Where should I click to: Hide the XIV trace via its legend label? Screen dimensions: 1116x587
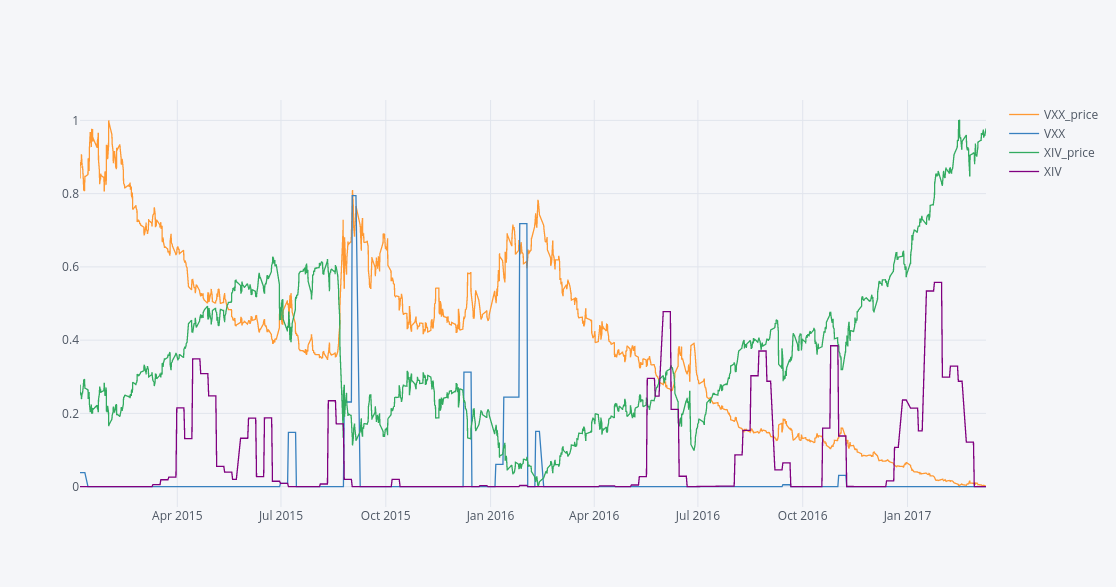pos(1052,172)
